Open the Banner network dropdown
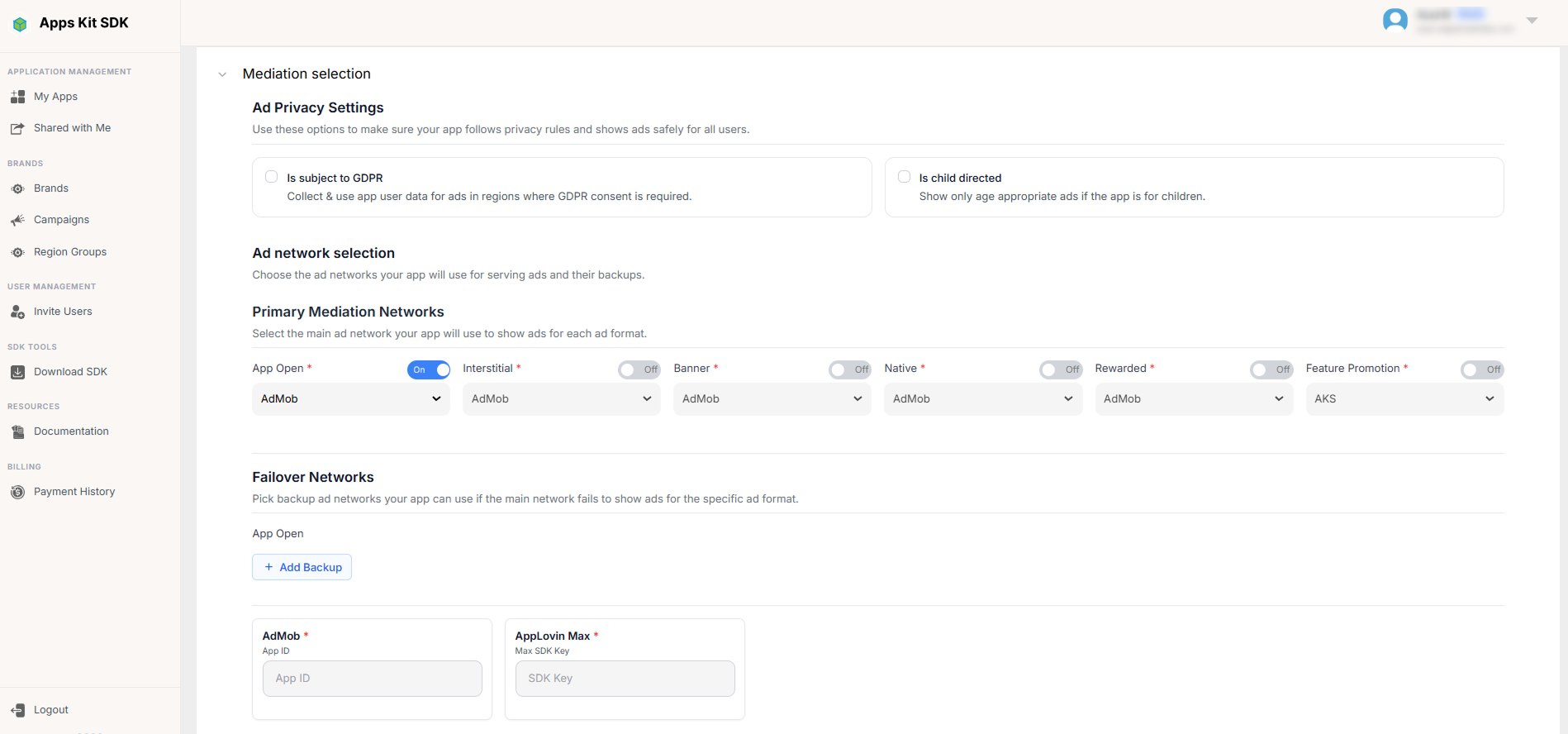The height and width of the screenshot is (734, 1568). [772, 399]
